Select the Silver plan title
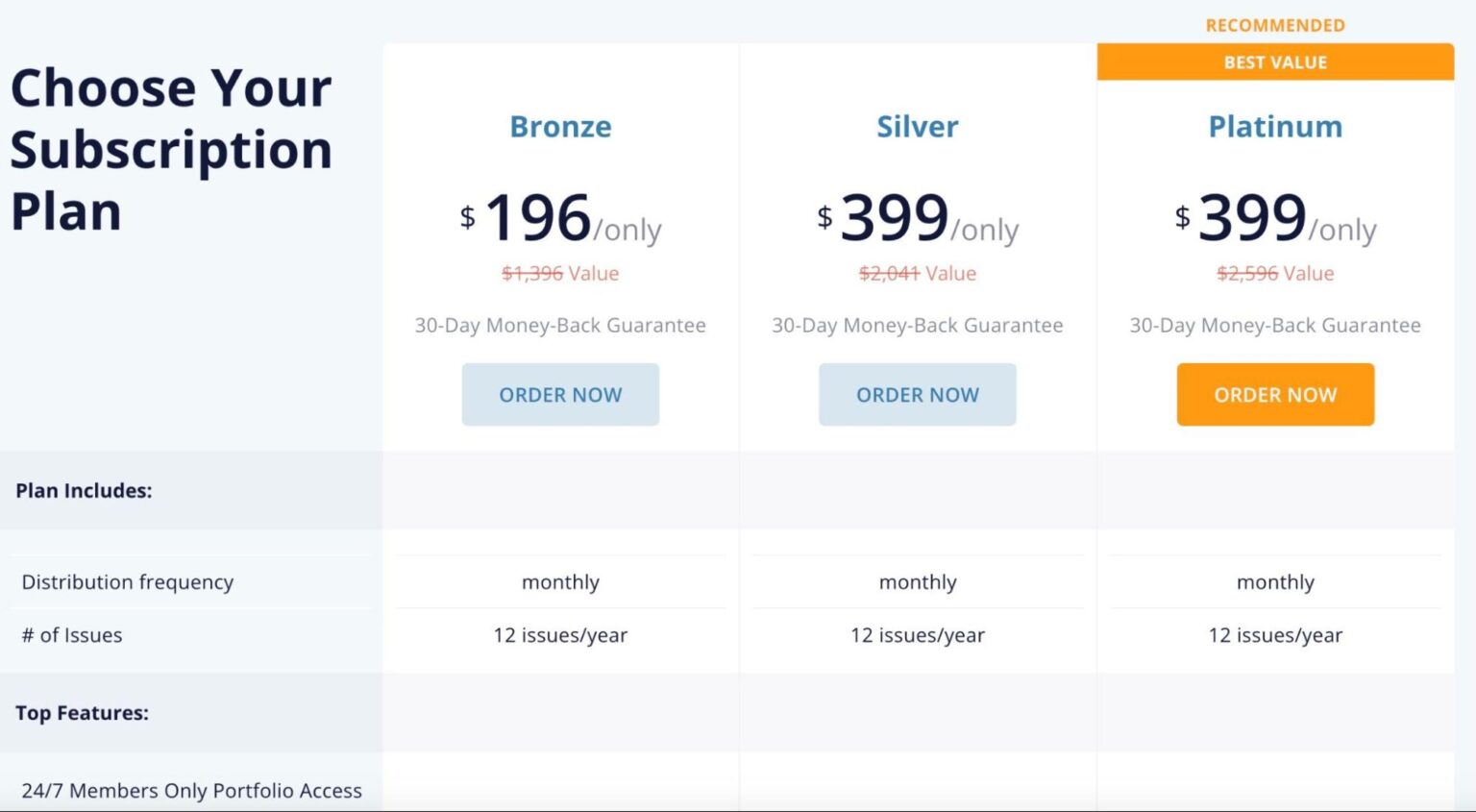Viewport: 1476px width, 812px height. coord(918,126)
